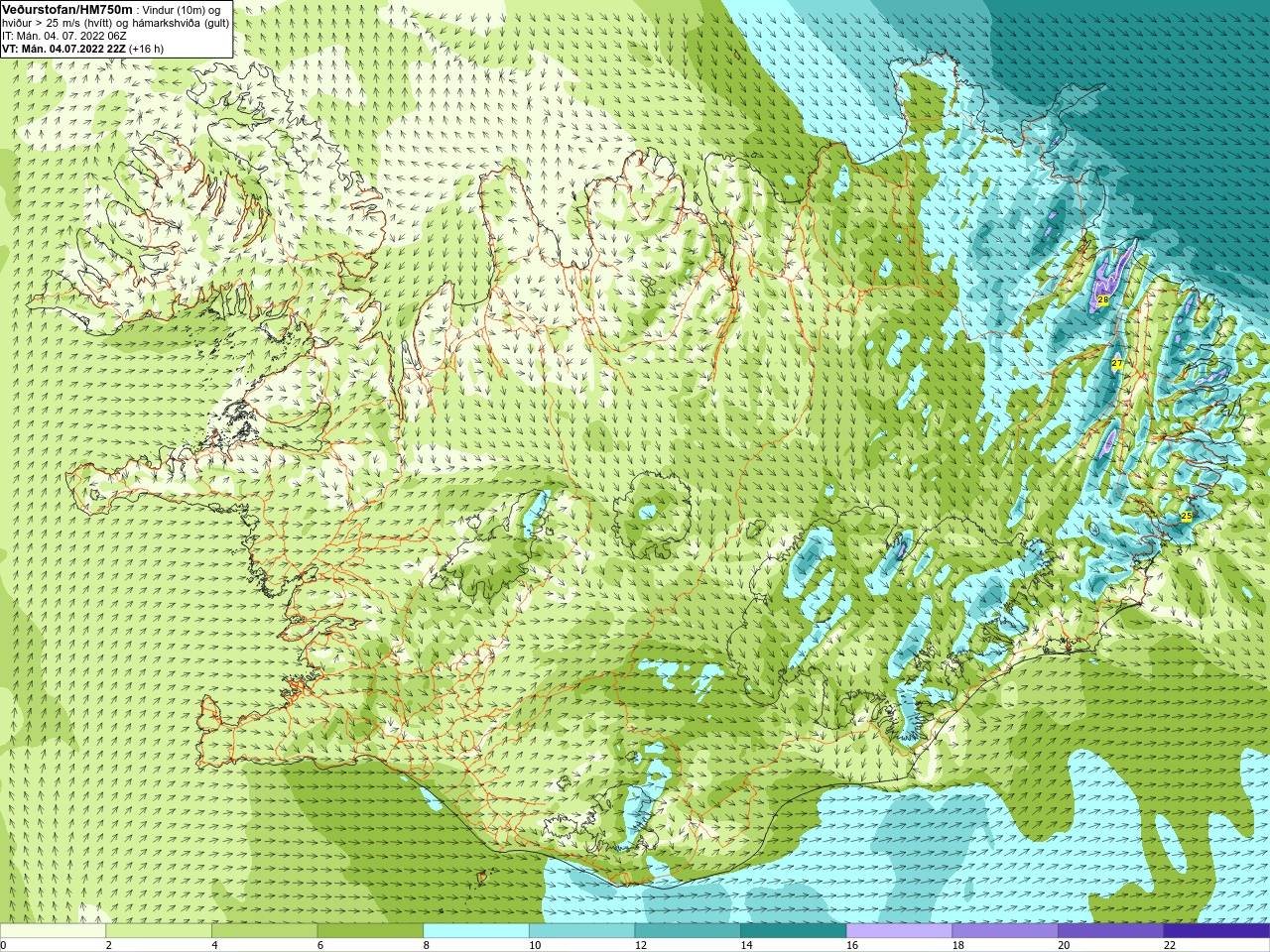Click the scale value '14' on legend
This screenshot has height=952, width=1270.
746,945
